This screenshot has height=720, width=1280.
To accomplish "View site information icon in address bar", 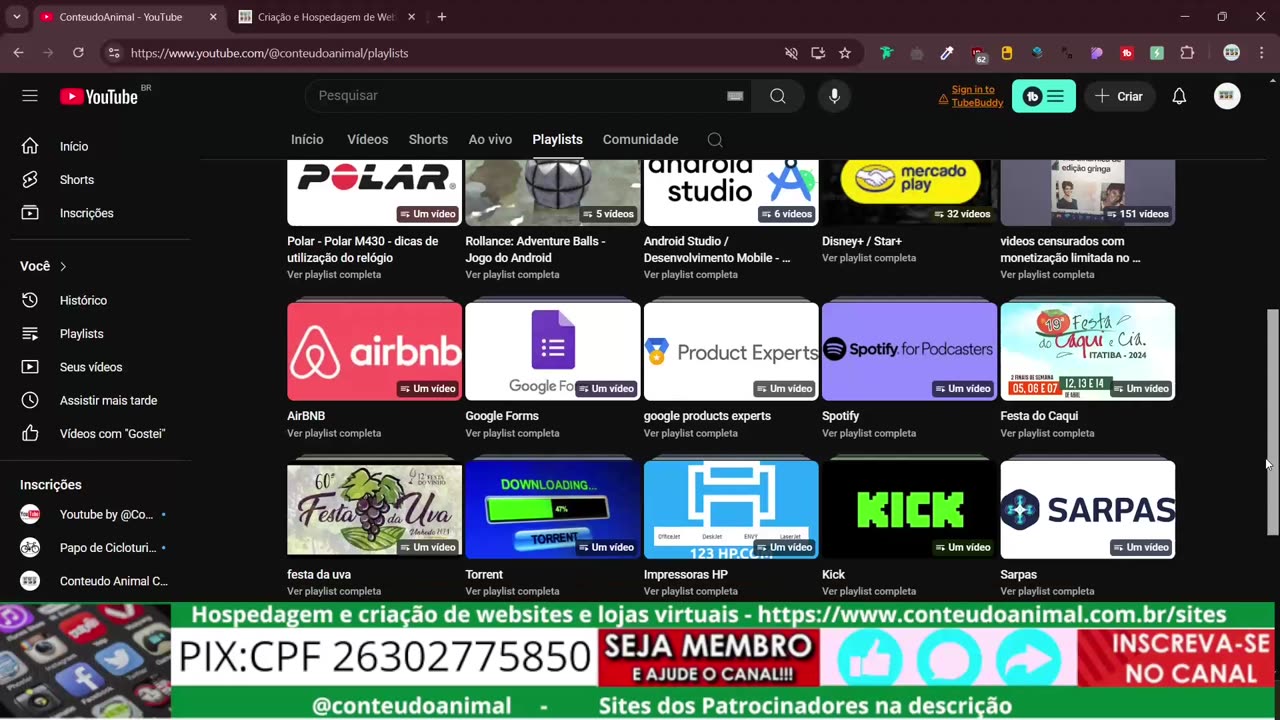I will pyautogui.click(x=114, y=53).
